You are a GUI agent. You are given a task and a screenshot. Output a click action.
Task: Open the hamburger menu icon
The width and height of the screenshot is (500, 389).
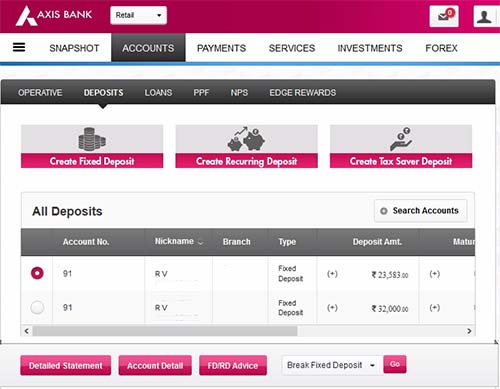[19, 47]
